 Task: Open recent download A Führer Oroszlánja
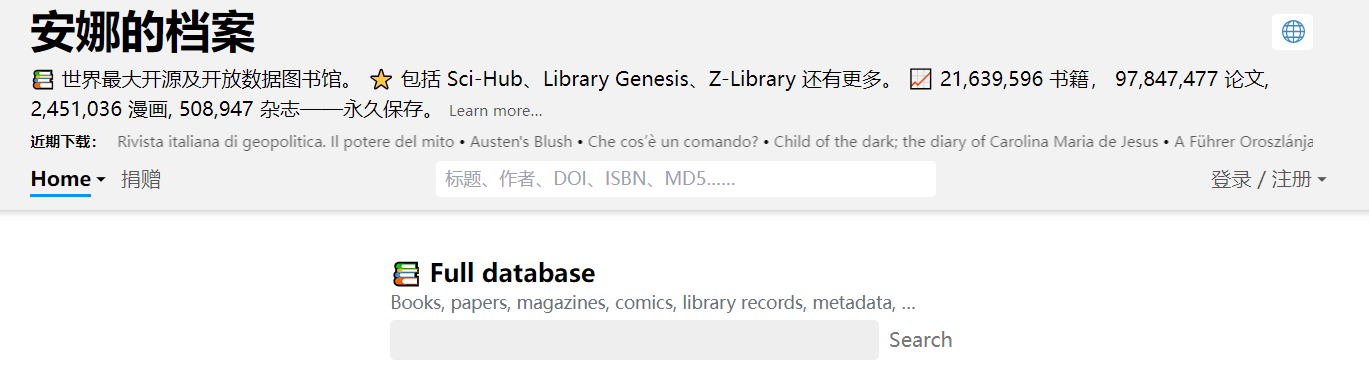[x=1243, y=142]
